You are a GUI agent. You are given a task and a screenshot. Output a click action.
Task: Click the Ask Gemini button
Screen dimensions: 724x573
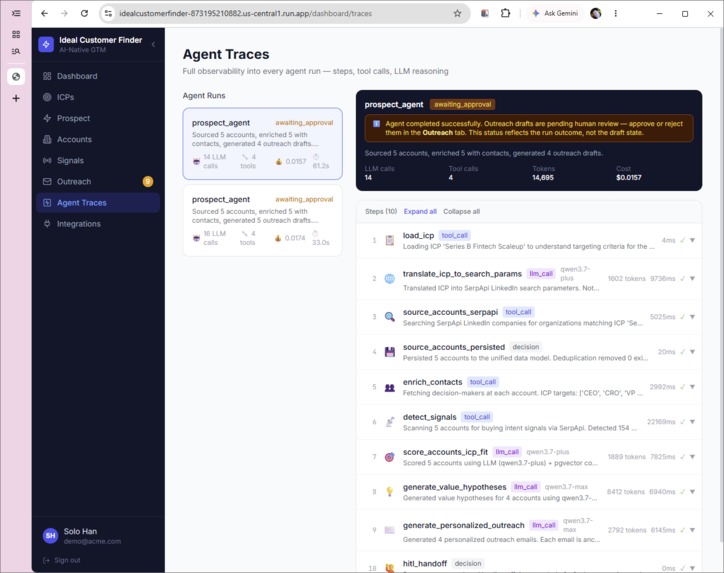coord(555,13)
